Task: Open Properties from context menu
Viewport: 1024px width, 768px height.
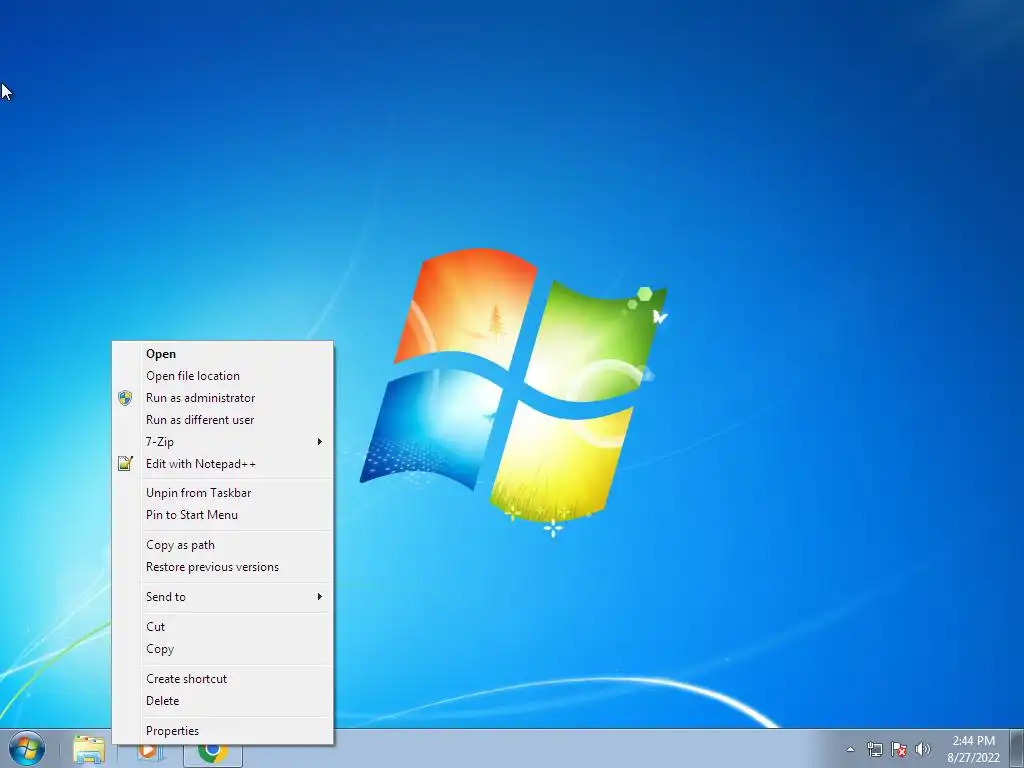Action: pos(223,731)
